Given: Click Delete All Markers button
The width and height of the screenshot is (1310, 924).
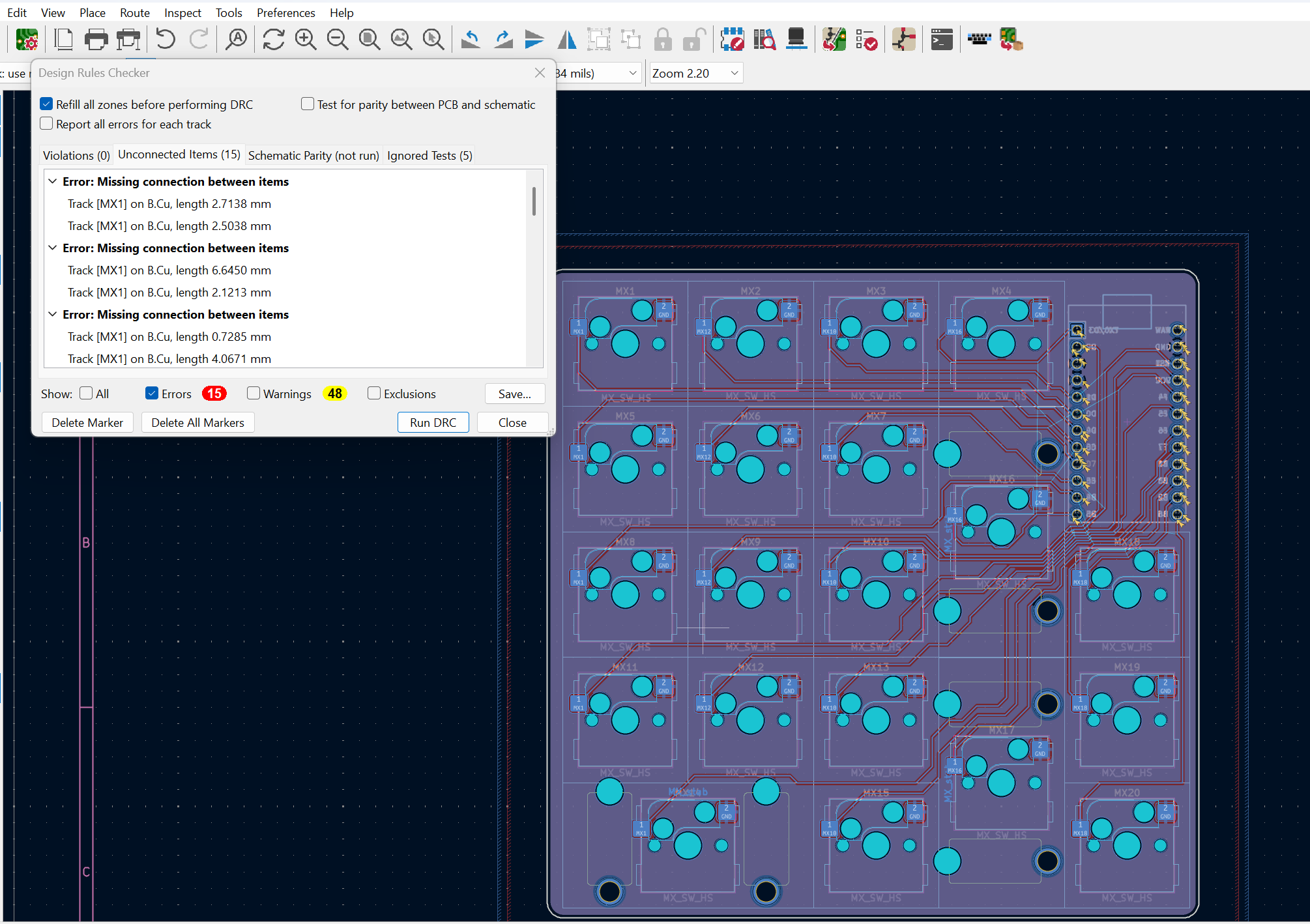Looking at the screenshot, I should 197,422.
